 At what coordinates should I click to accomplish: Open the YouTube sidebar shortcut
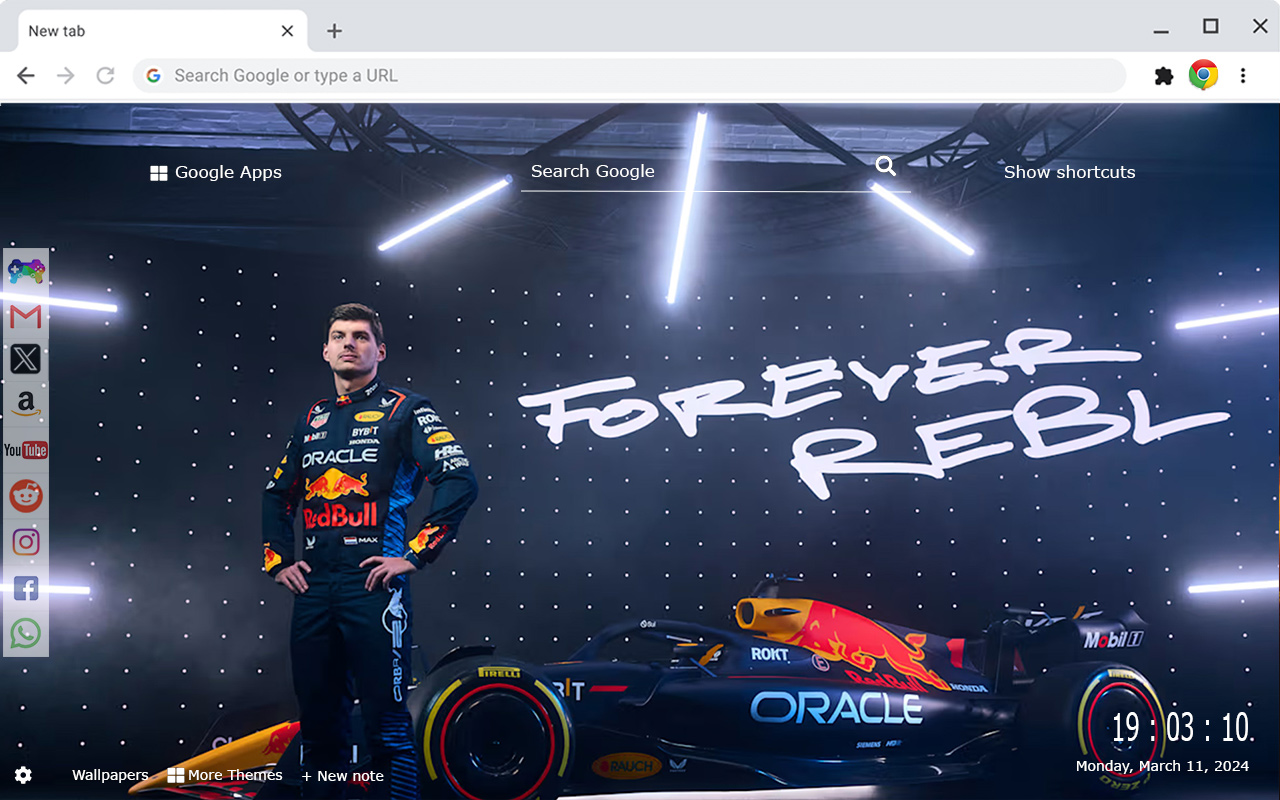(x=26, y=450)
